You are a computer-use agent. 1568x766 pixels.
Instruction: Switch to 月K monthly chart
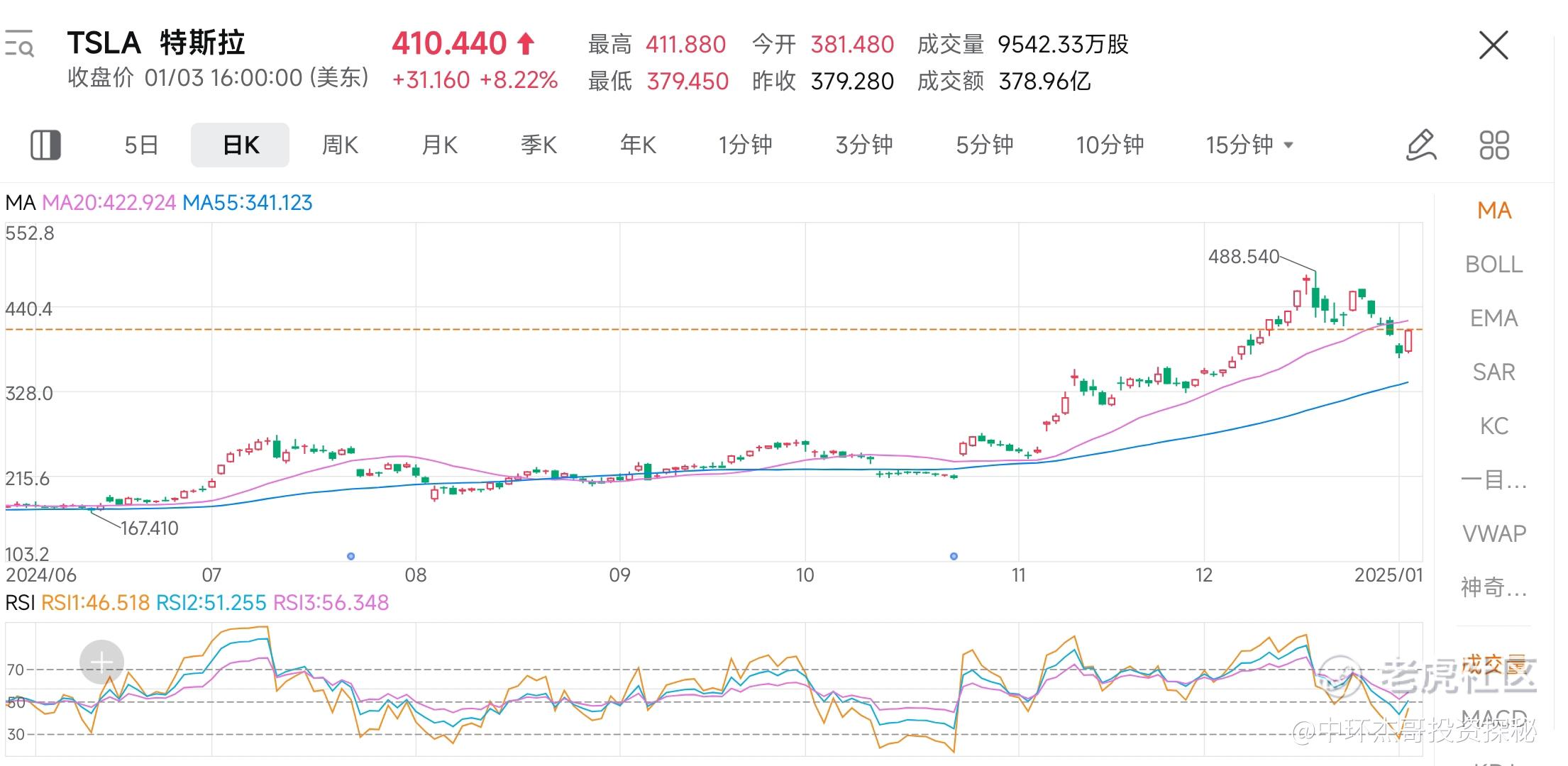439,145
